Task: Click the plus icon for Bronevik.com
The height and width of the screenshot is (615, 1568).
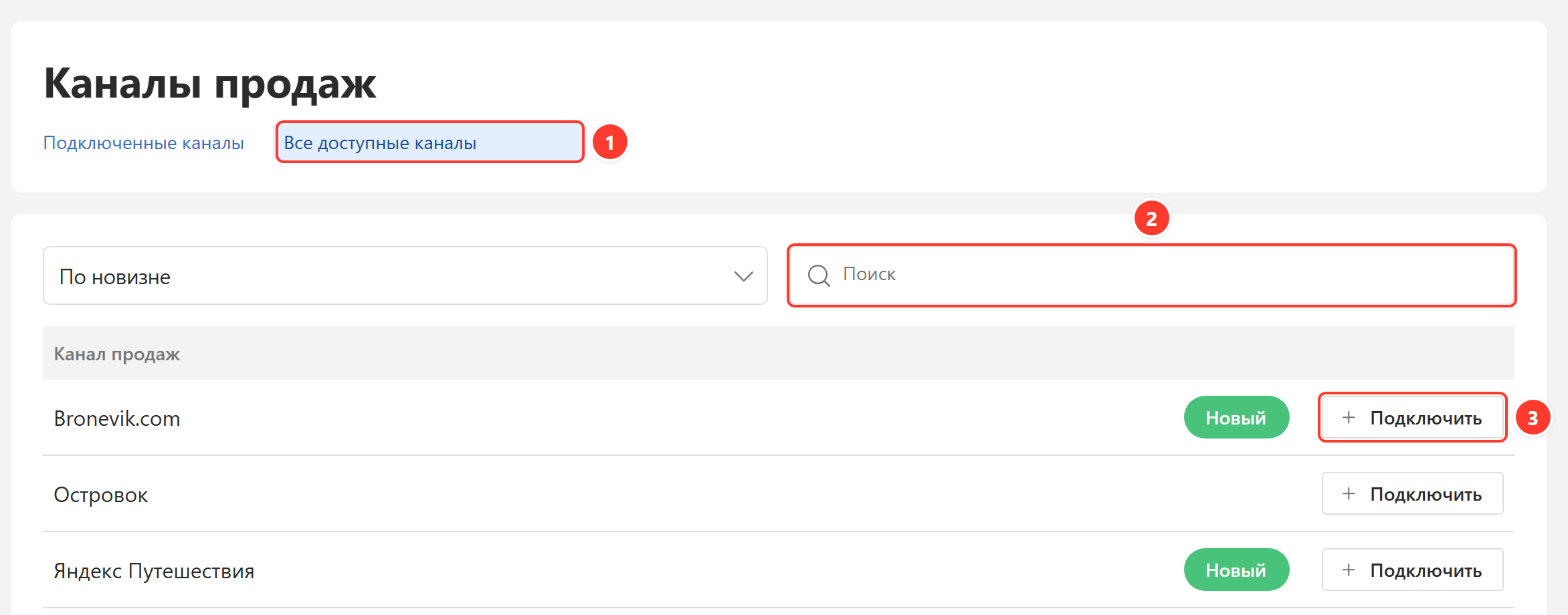Action: pos(1349,417)
